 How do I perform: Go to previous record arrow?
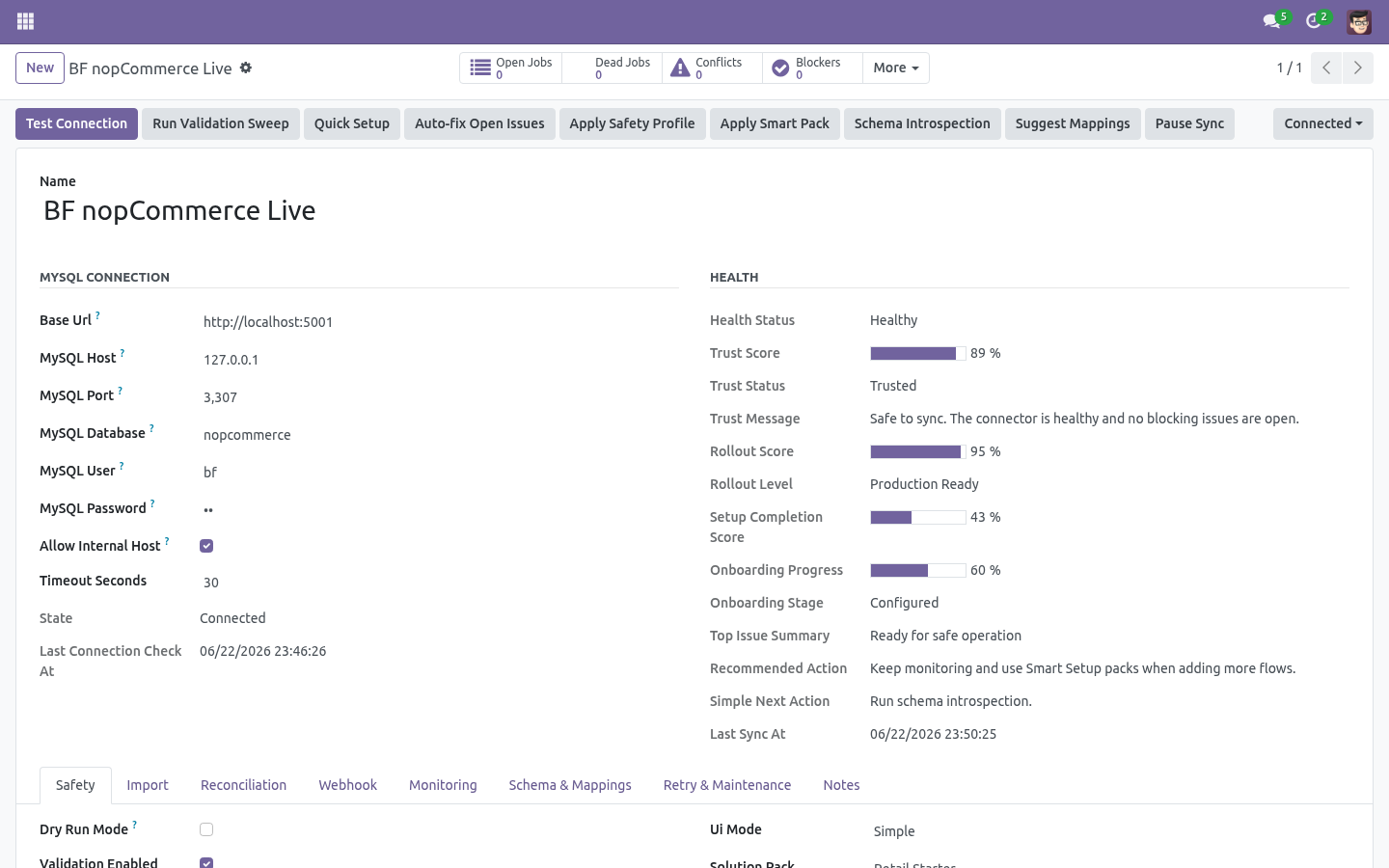(1326, 68)
